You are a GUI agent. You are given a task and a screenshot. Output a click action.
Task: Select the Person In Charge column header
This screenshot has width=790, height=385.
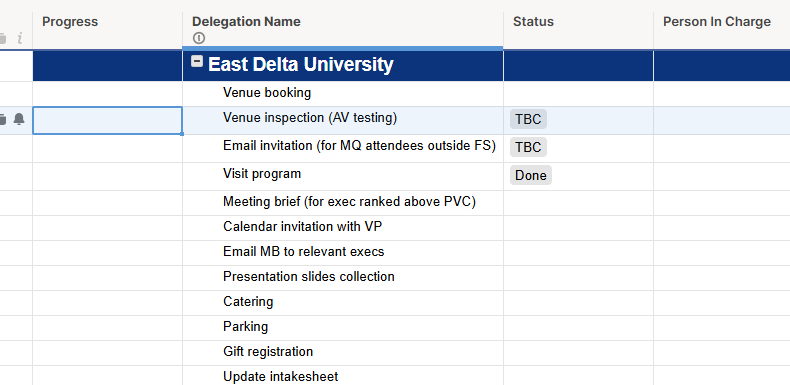tap(721, 31)
